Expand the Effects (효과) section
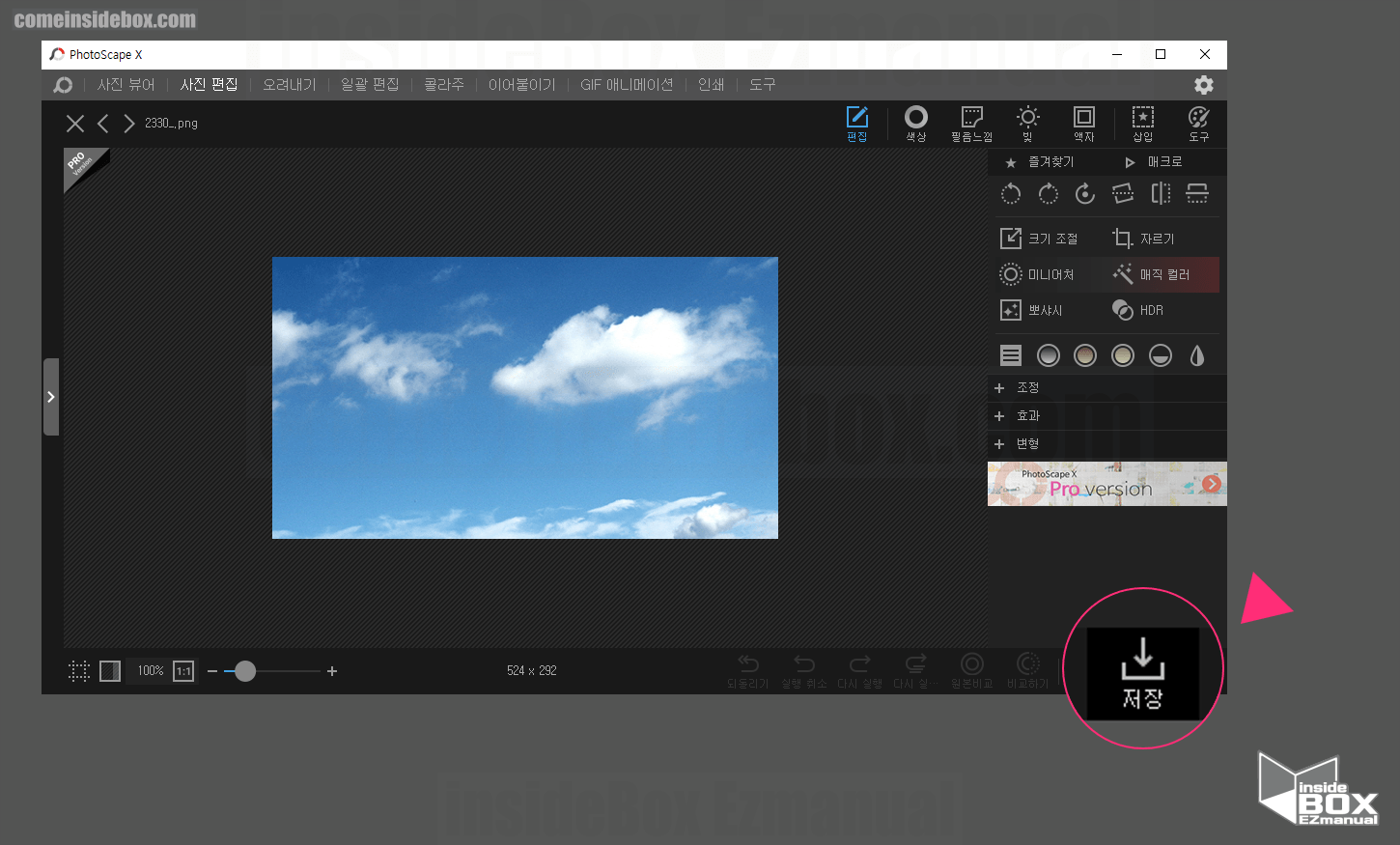The height and width of the screenshot is (845, 1400). click(x=1027, y=415)
